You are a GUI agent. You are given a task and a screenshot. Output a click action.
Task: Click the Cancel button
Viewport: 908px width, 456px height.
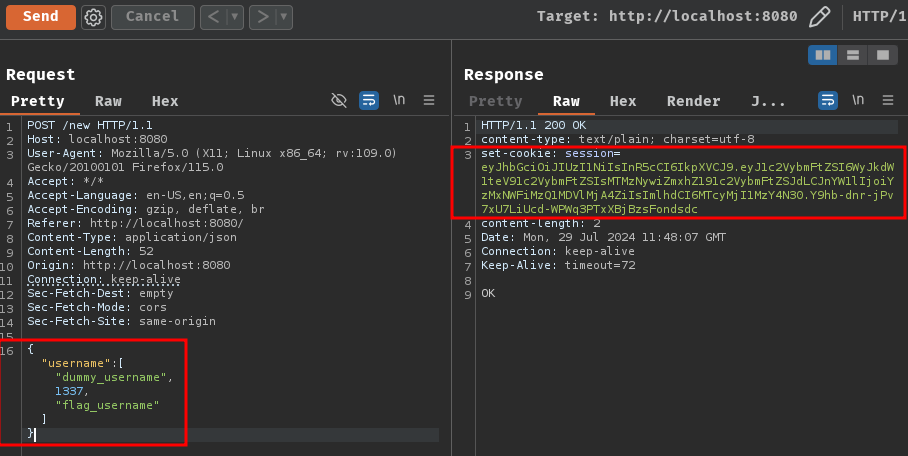pos(152,17)
